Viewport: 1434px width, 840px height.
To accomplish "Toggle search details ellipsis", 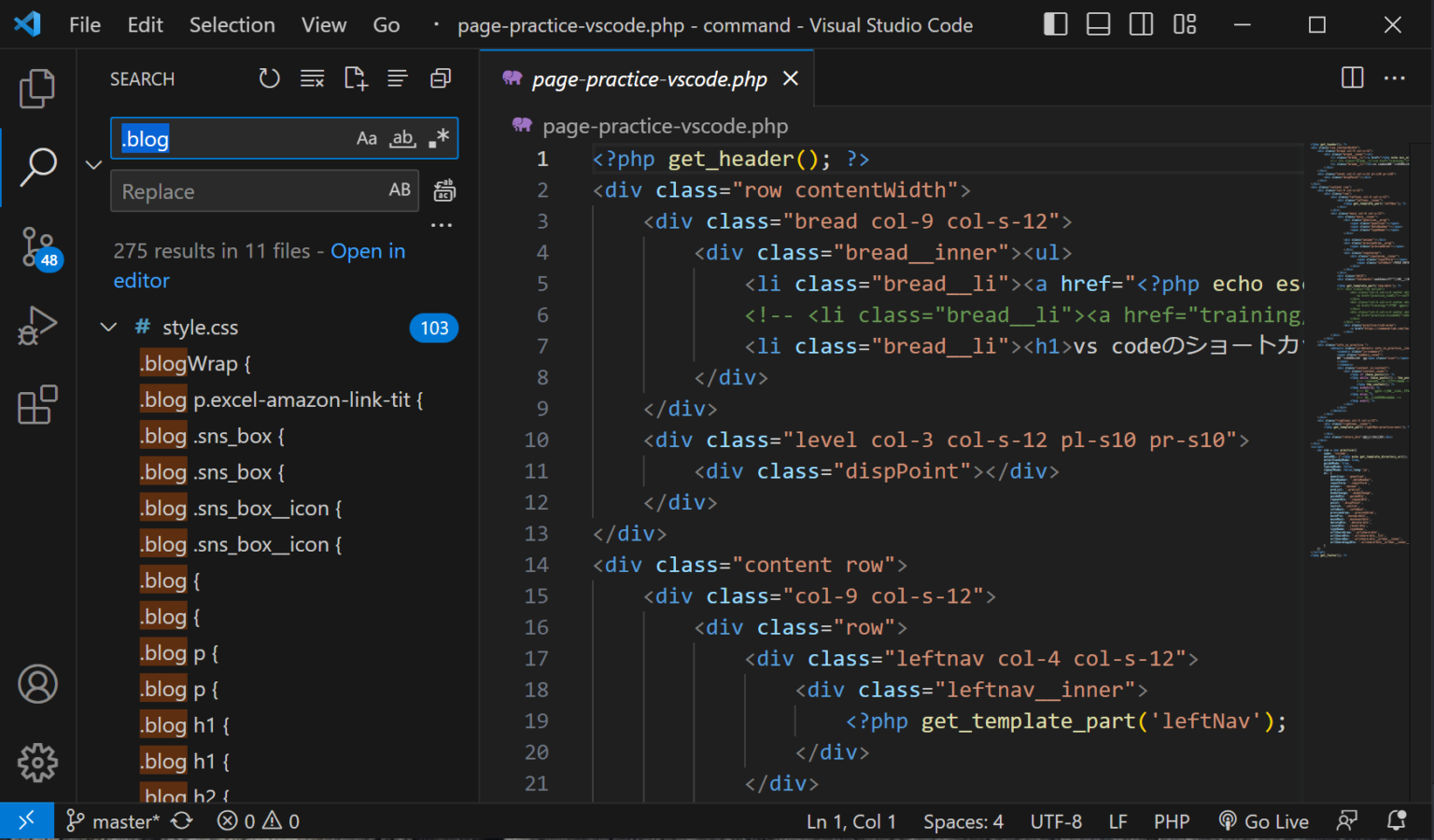I will pyautogui.click(x=442, y=225).
